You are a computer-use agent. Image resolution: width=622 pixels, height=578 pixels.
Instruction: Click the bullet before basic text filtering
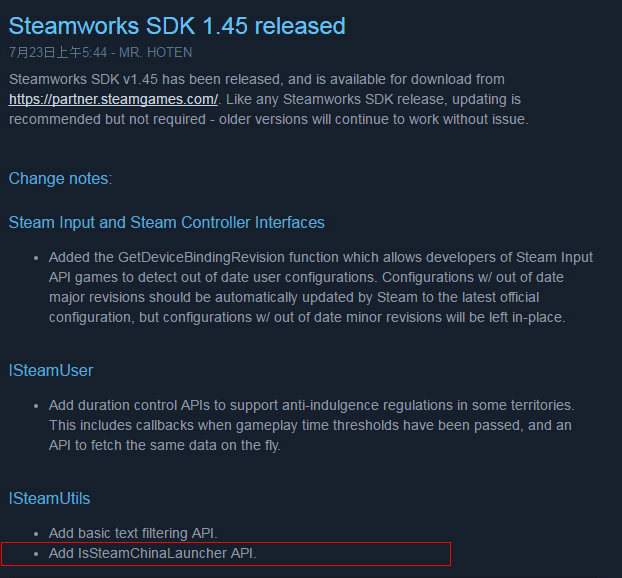36,534
